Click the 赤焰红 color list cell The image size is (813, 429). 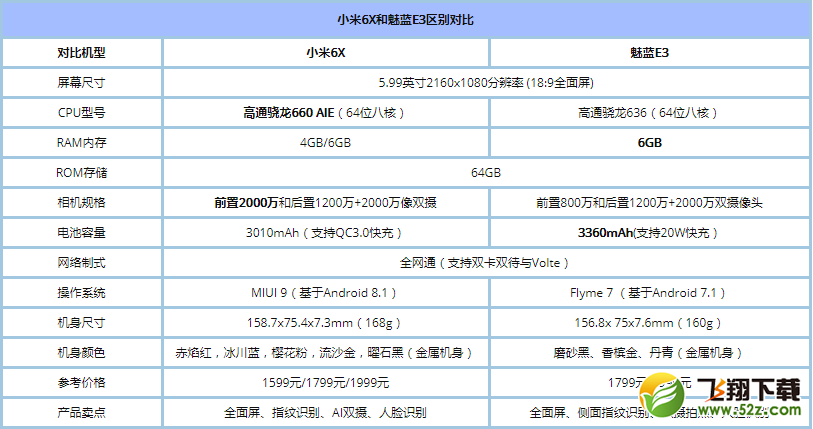pos(326,353)
